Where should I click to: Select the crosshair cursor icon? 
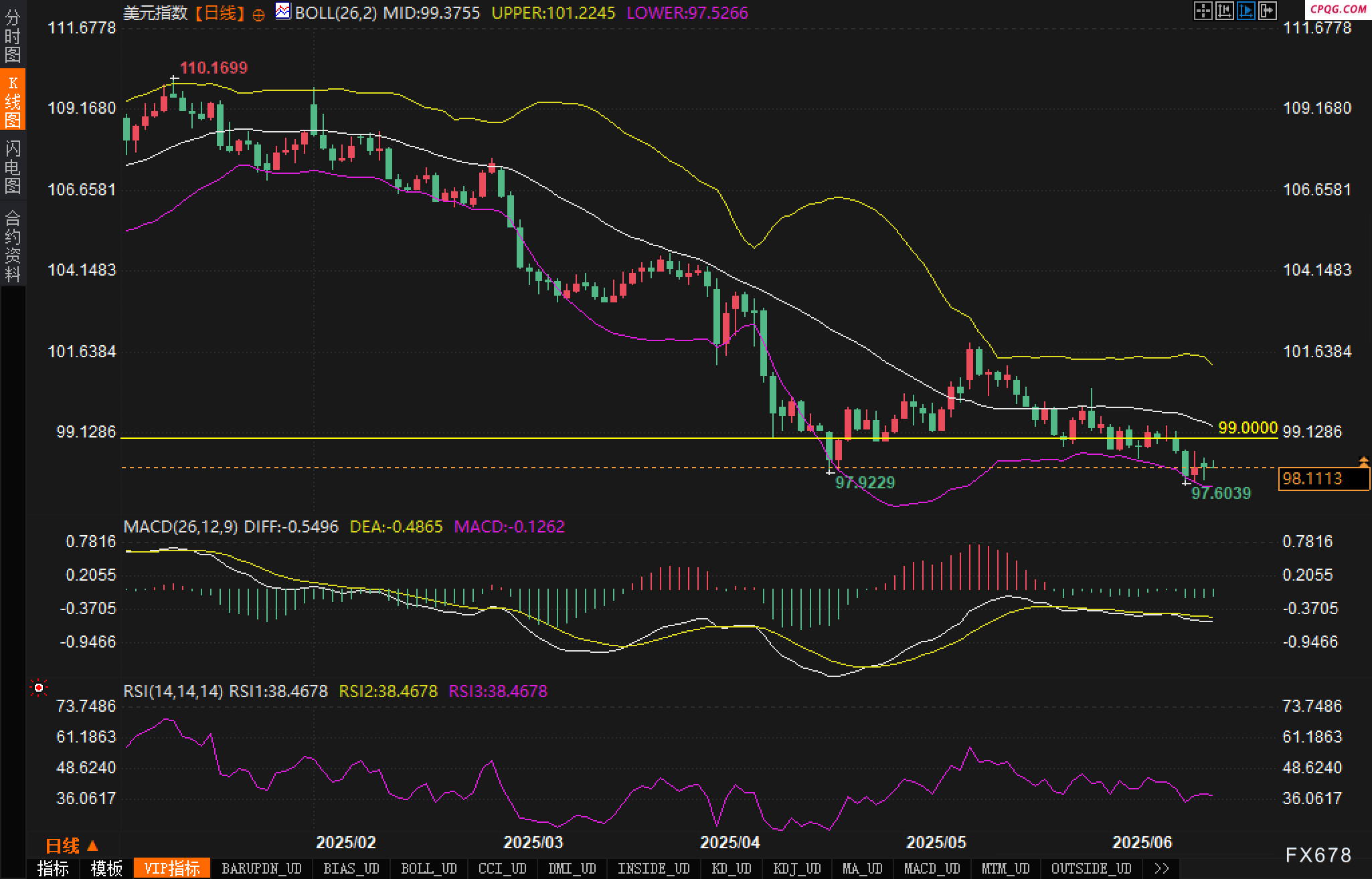(x=1203, y=11)
